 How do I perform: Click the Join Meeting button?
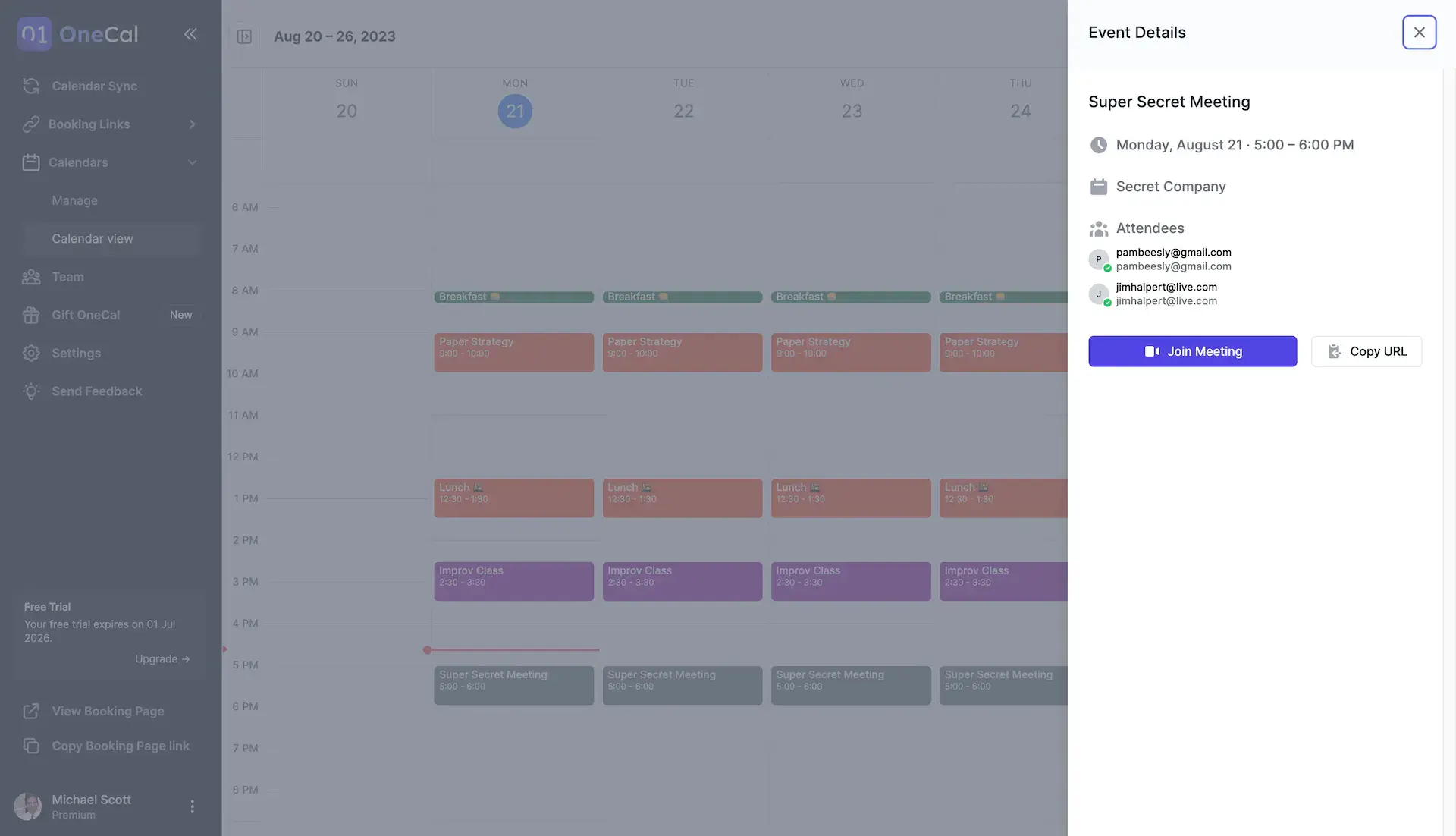pyautogui.click(x=1193, y=351)
